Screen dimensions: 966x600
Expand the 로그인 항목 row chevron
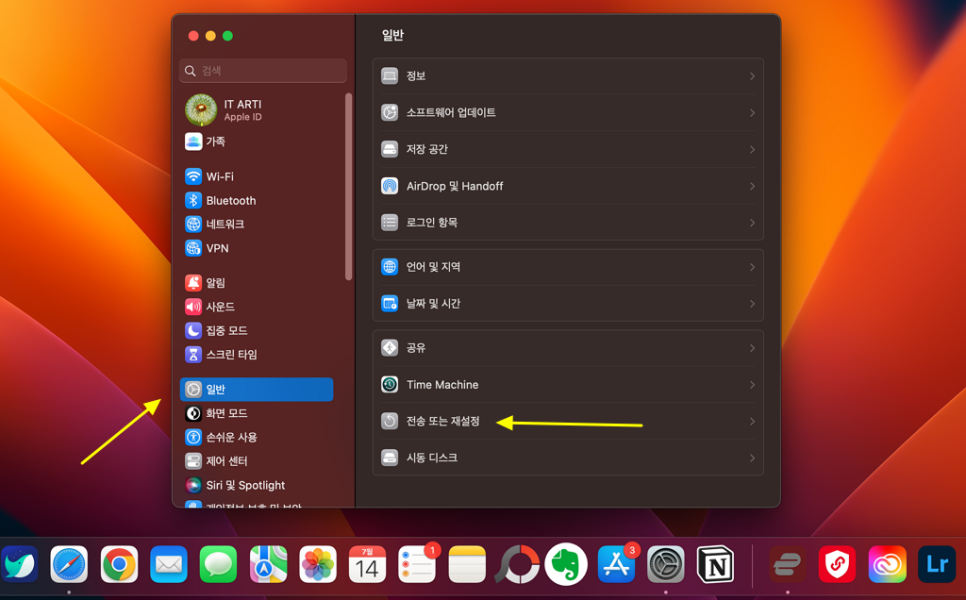tap(752, 223)
